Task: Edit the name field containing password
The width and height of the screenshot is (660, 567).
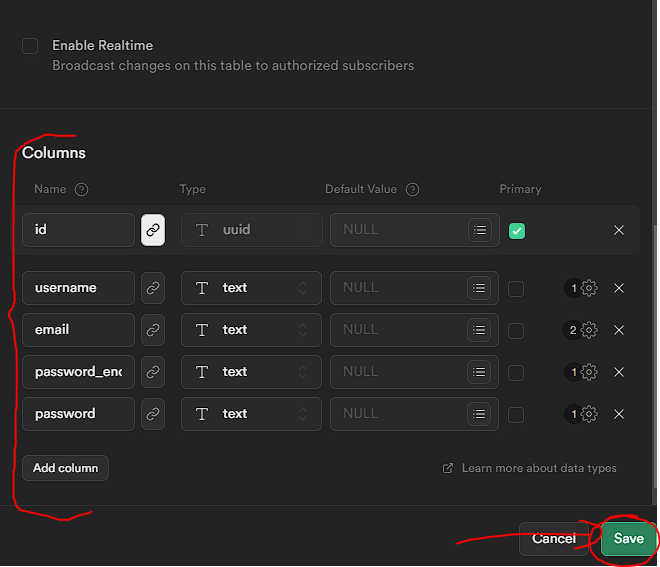Action: [78, 414]
